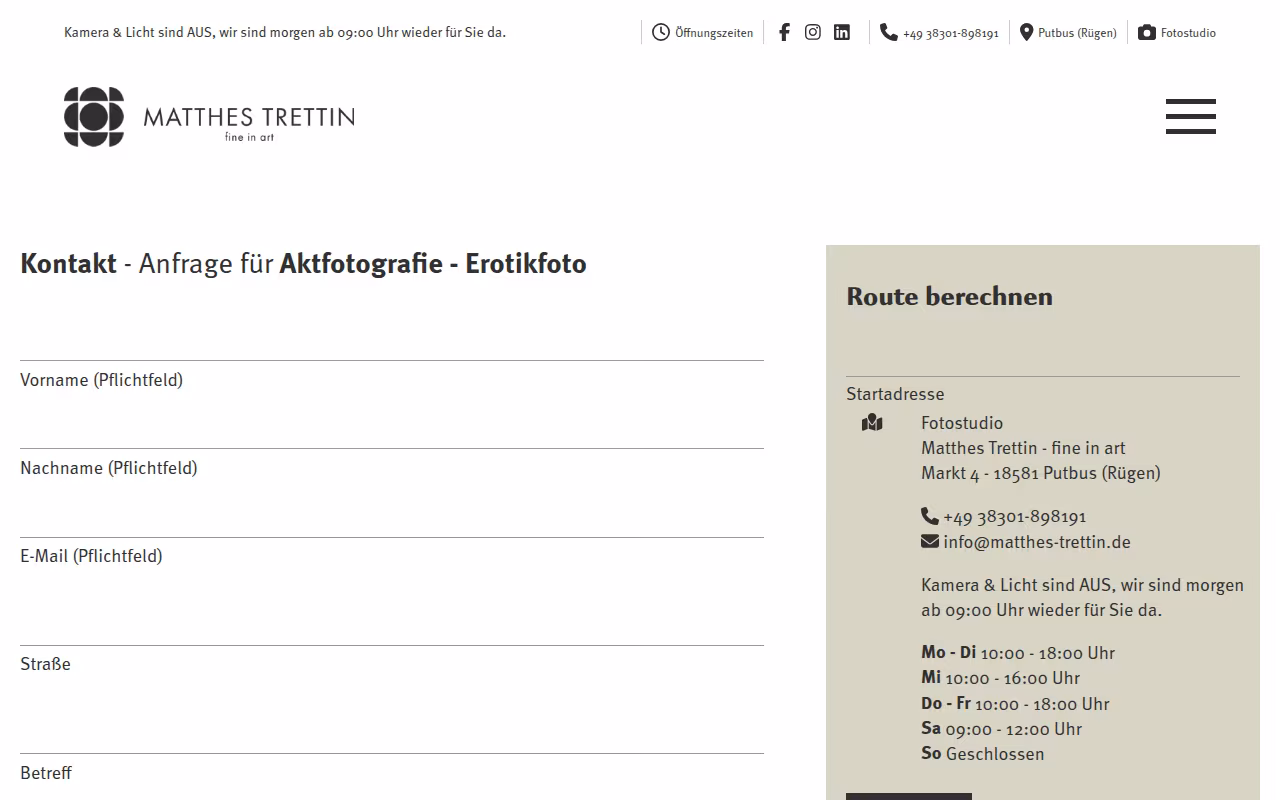Click the 'Betreff' field label
The image size is (1280, 800).
pyautogui.click(x=46, y=773)
